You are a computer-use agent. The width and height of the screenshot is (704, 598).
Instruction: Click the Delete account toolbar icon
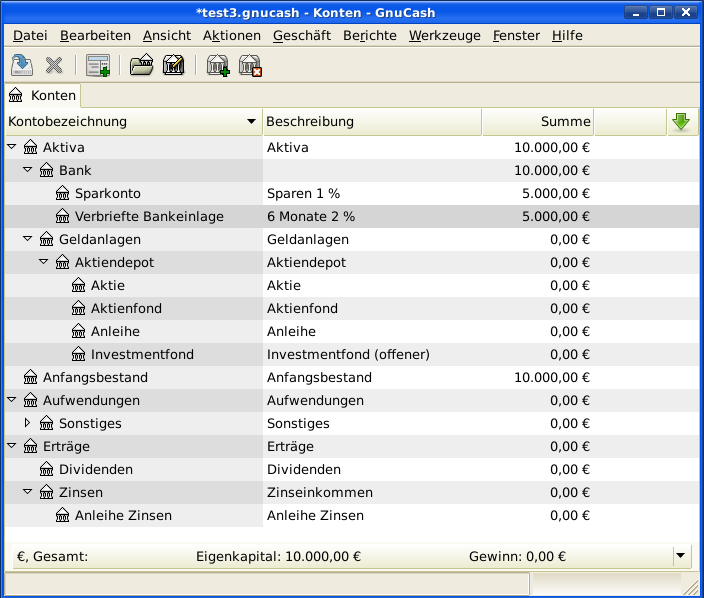pos(250,66)
